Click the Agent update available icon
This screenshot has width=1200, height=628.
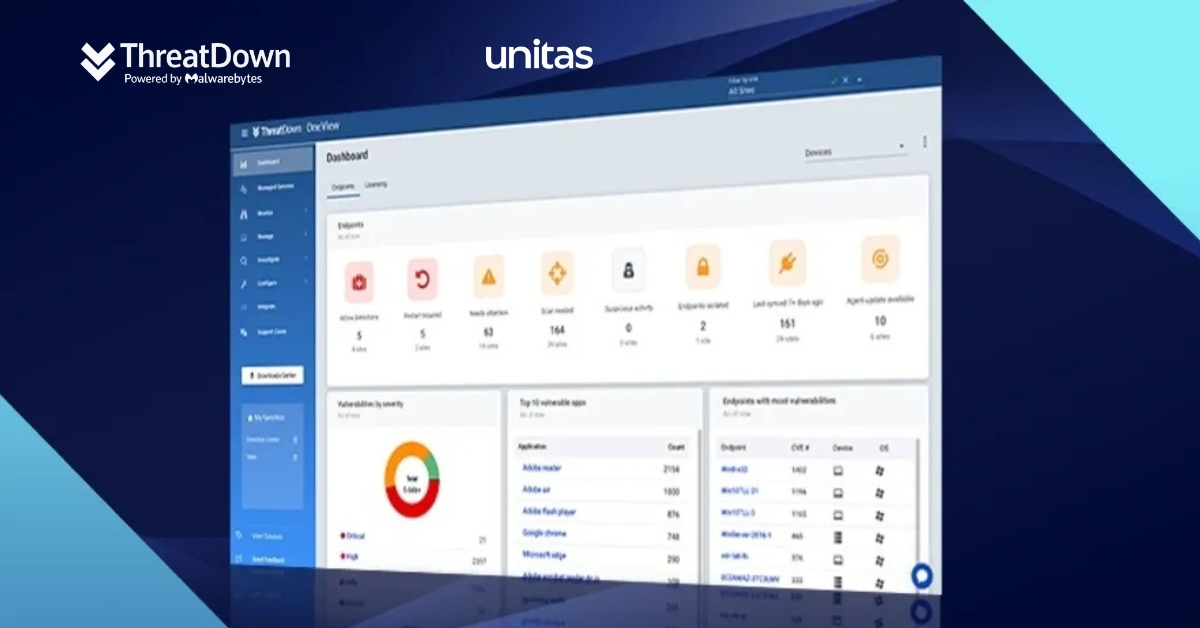(x=880, y=259)
